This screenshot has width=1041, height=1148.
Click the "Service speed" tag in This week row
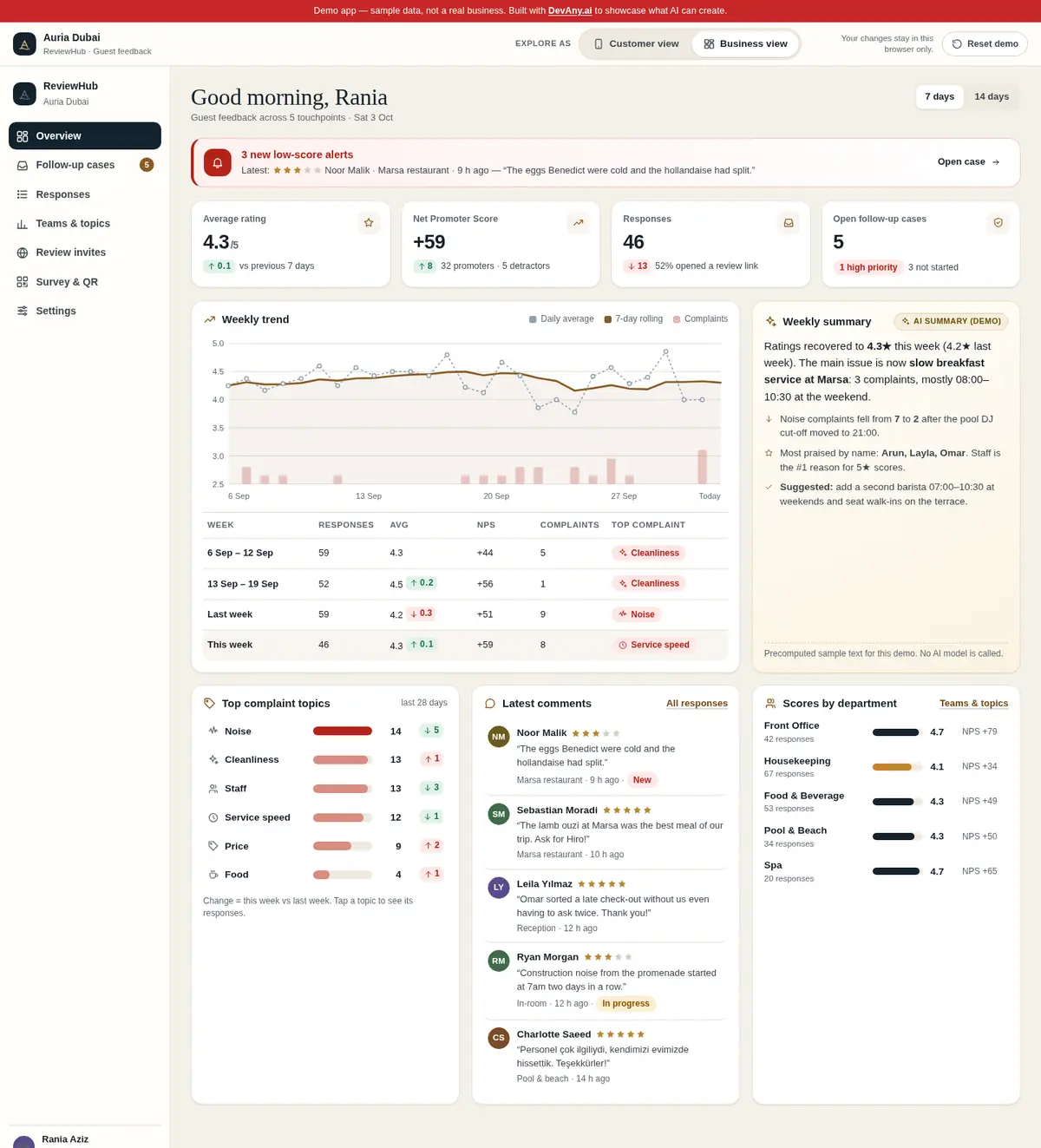click(x=653, y=645)
